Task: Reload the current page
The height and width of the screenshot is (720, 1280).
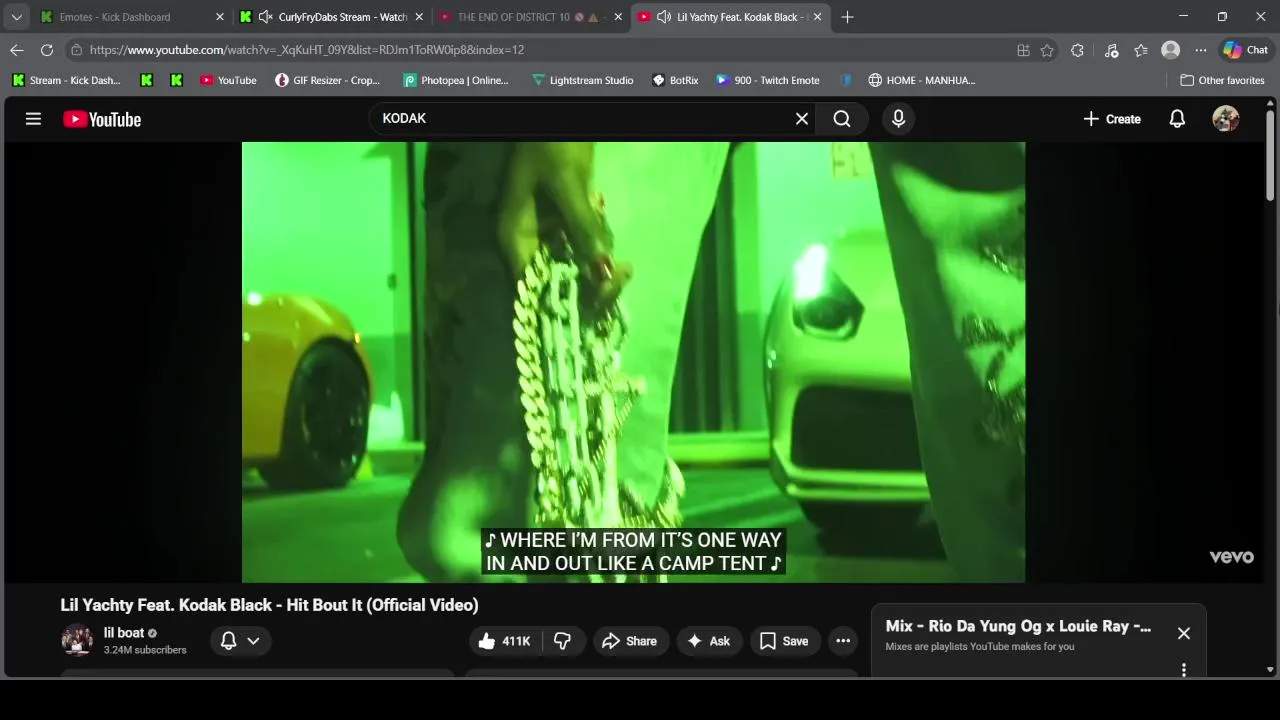Action: click(47, 50)
